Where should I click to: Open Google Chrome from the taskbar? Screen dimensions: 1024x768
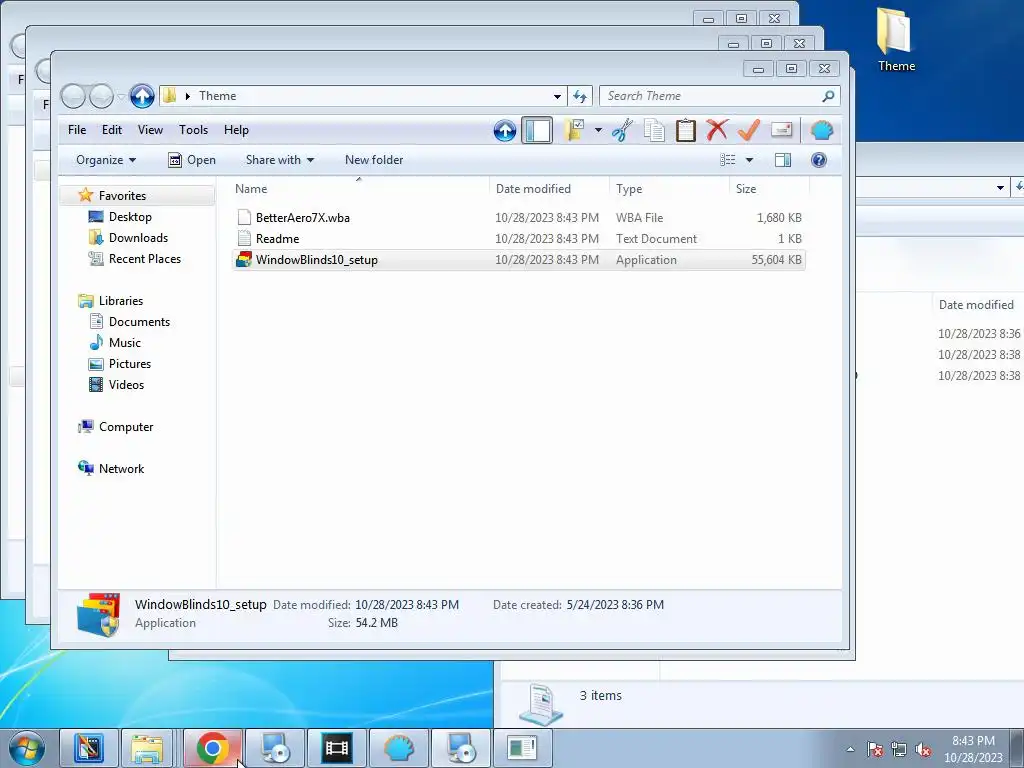tap(212, 748)
